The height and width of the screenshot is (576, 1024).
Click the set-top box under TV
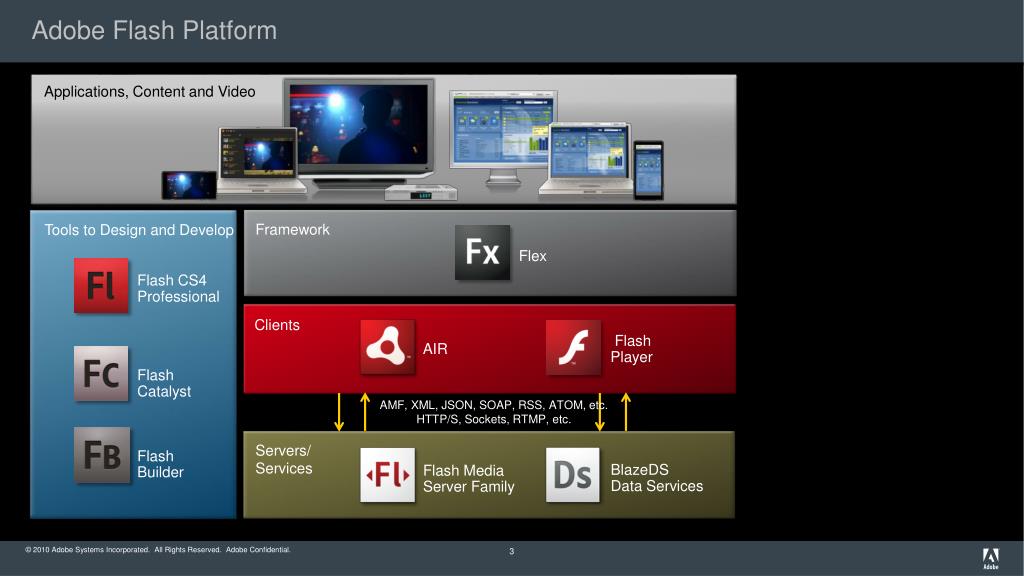421,193
